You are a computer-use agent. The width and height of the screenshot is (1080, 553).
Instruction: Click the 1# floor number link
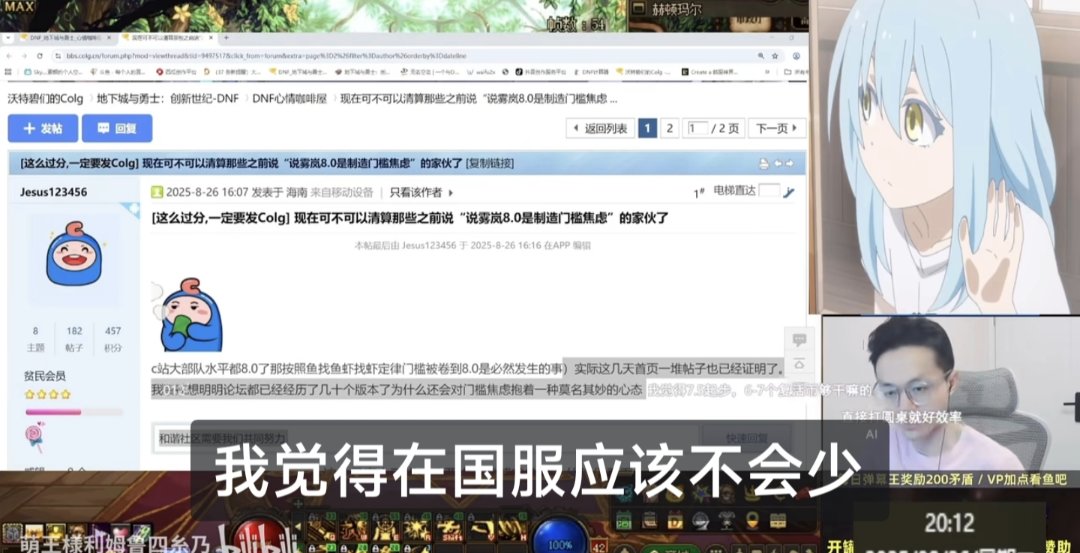[698, 194]
